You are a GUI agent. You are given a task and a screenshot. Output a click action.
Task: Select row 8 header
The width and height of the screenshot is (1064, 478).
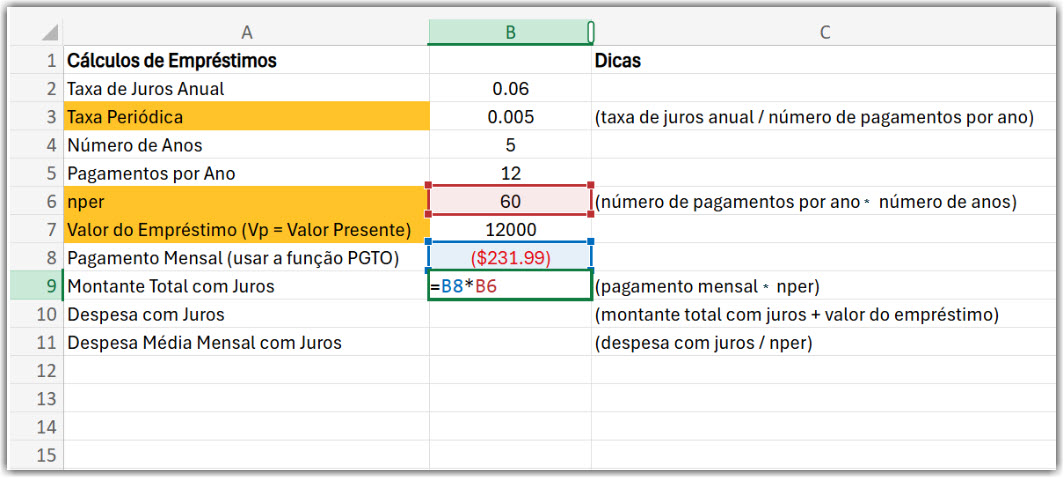[x=35, y=258]
